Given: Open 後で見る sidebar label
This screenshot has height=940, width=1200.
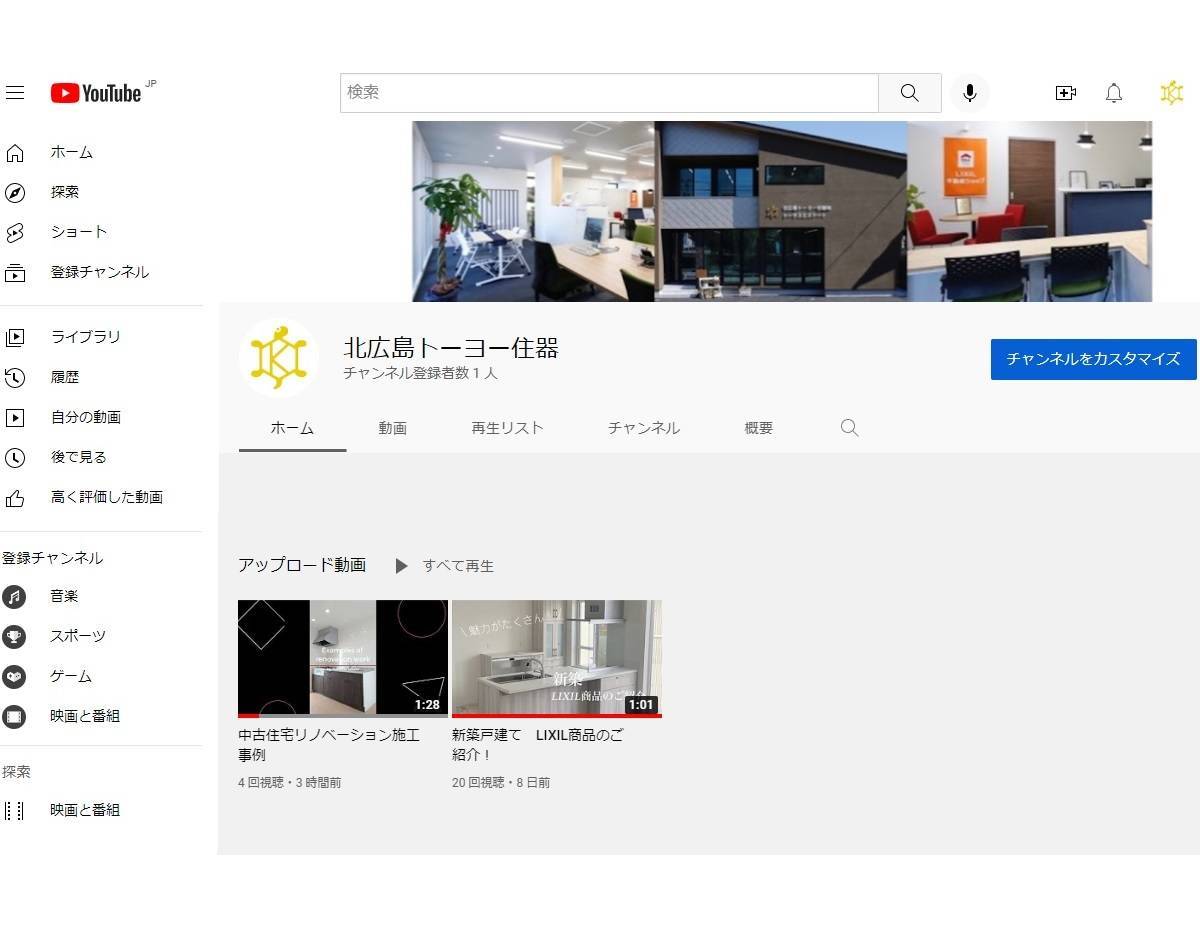Looking at the screenshot, I should pyautogui.click(x=79, y=457).
